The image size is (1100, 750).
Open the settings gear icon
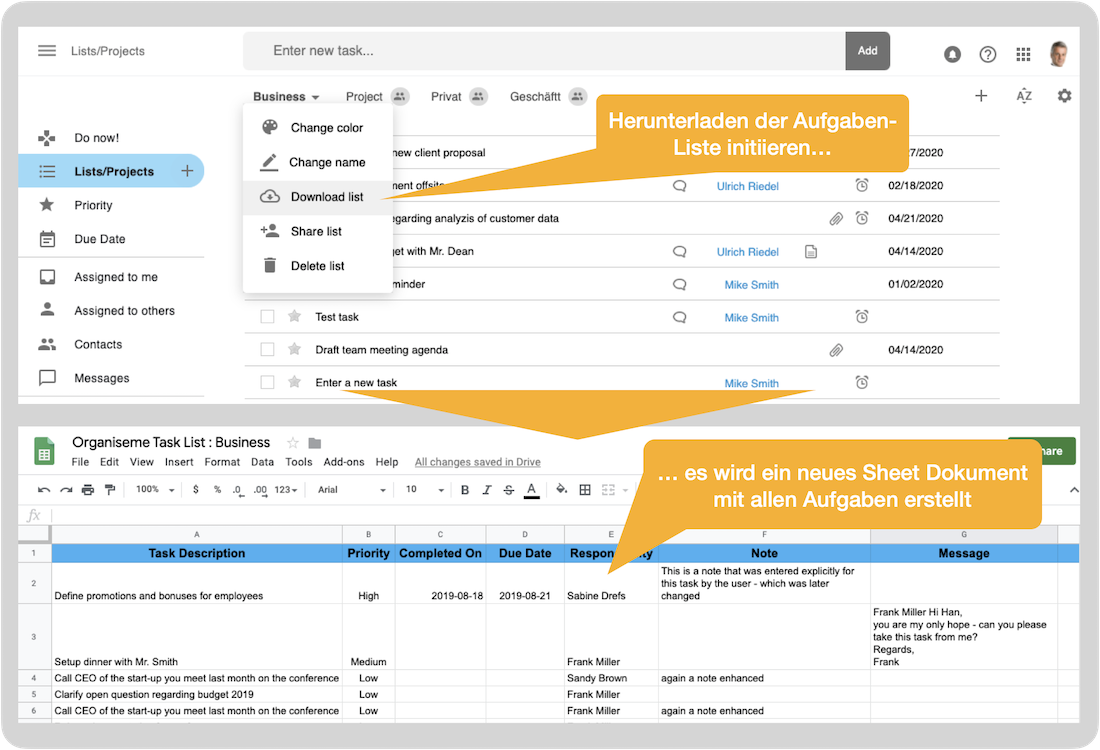point(1064,96)
